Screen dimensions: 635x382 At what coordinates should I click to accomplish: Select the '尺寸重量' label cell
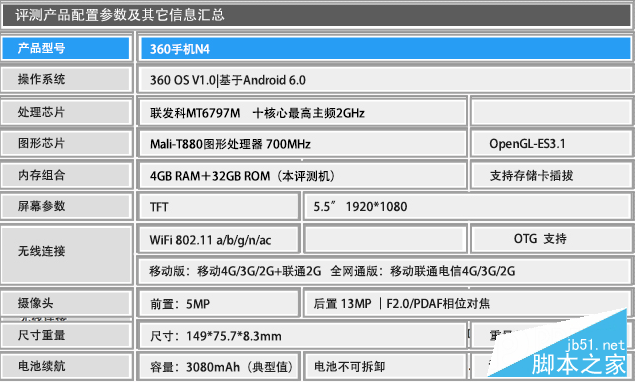pyautogui.click(x=66, y=335)
